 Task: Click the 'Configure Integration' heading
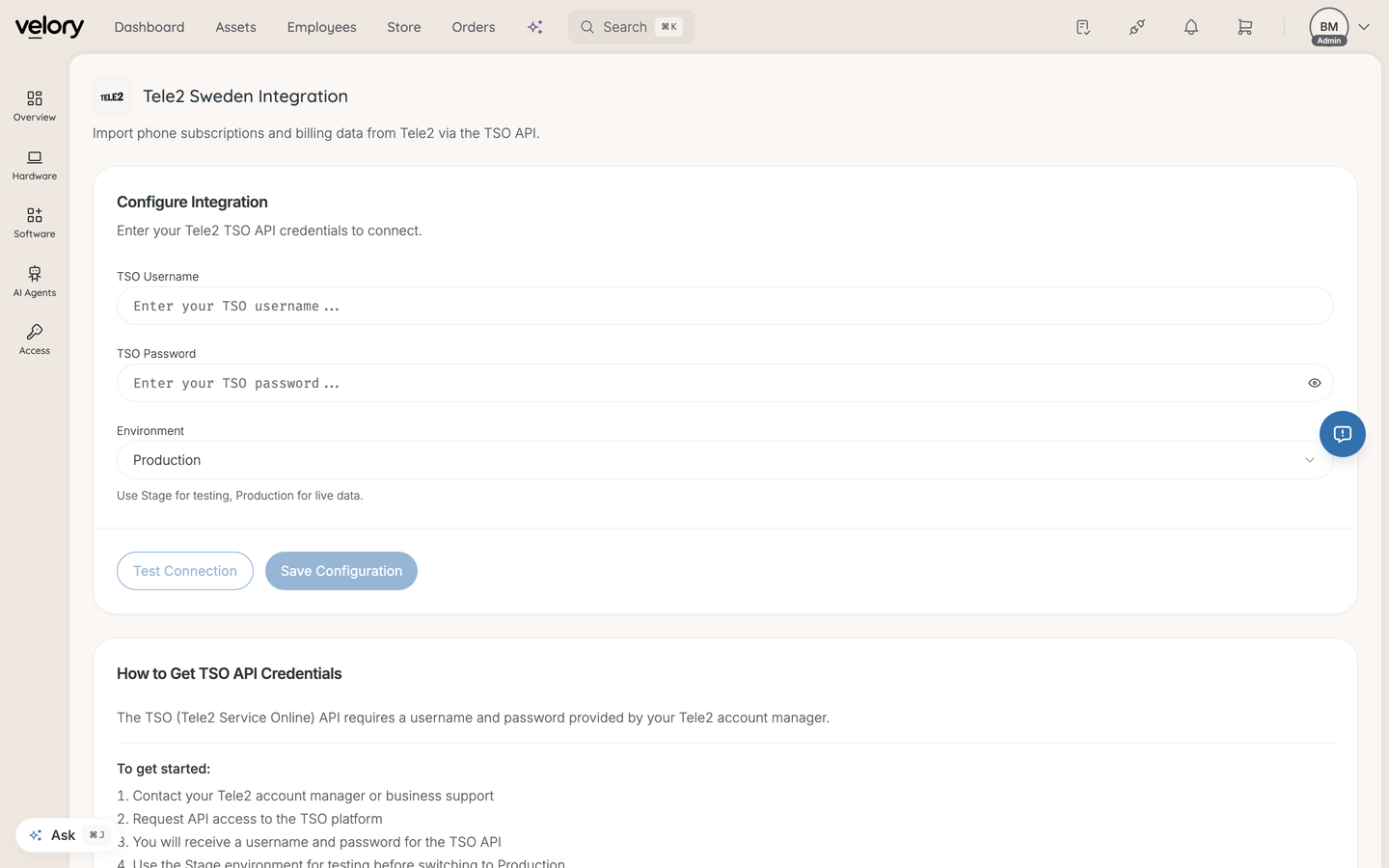(192, 202)
